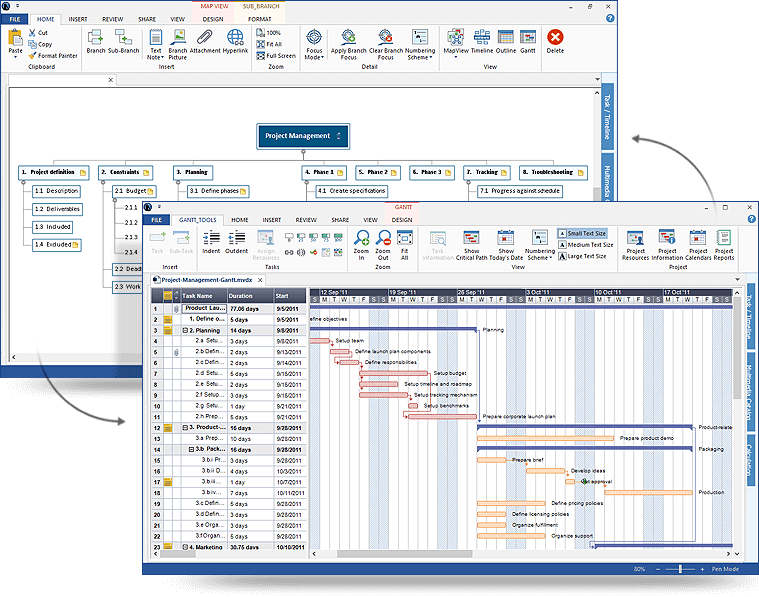
Task: Open Project Resources
Action: click(636, 245)
